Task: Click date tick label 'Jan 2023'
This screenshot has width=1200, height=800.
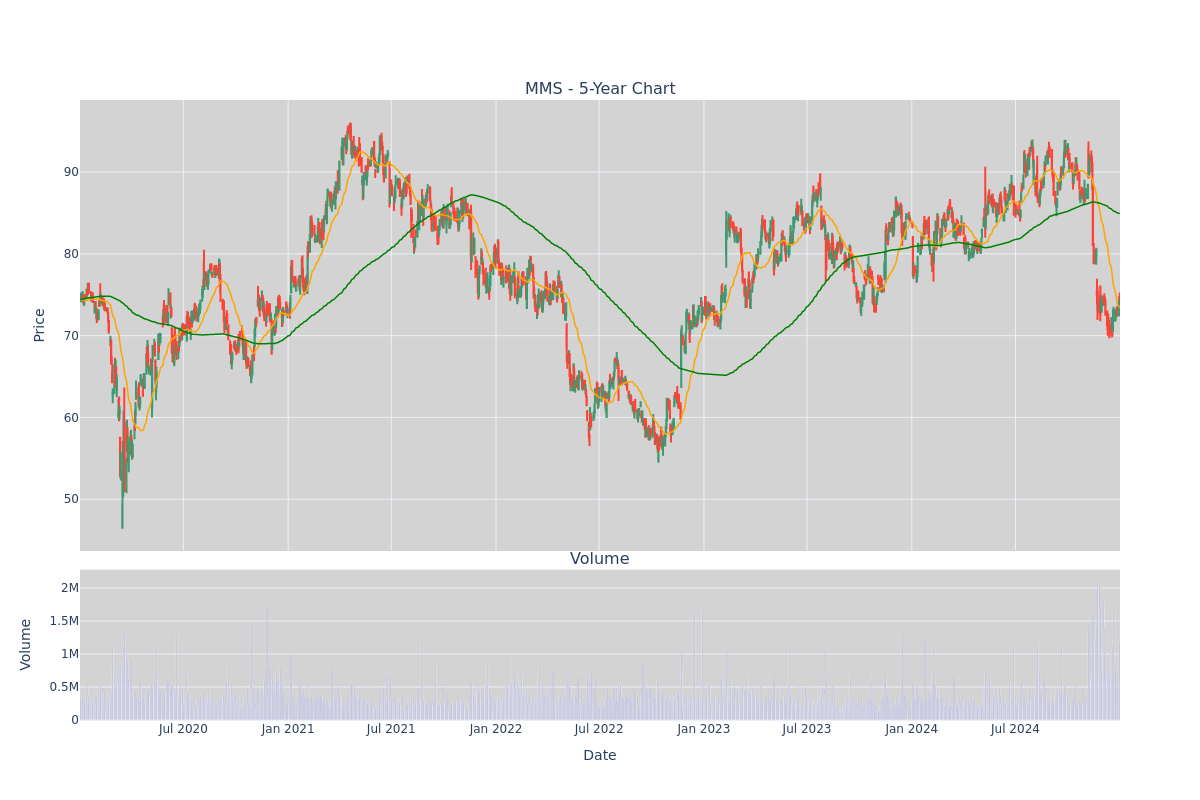Action: pyautogui.click(x=704, y=729)
